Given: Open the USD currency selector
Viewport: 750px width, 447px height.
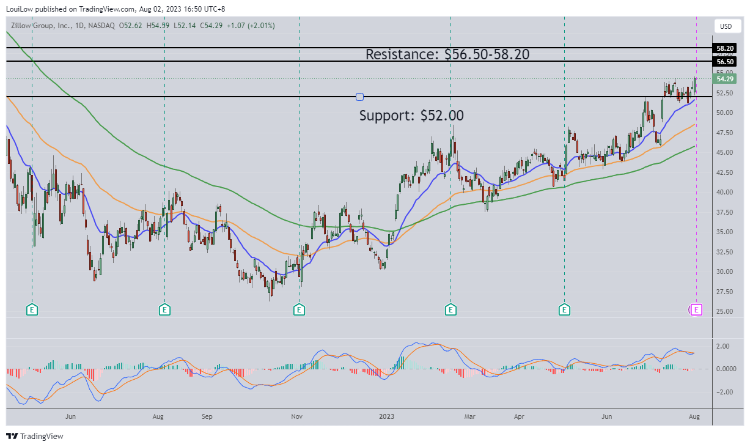Looking at the screenshot, I should [x=726, y=26].
